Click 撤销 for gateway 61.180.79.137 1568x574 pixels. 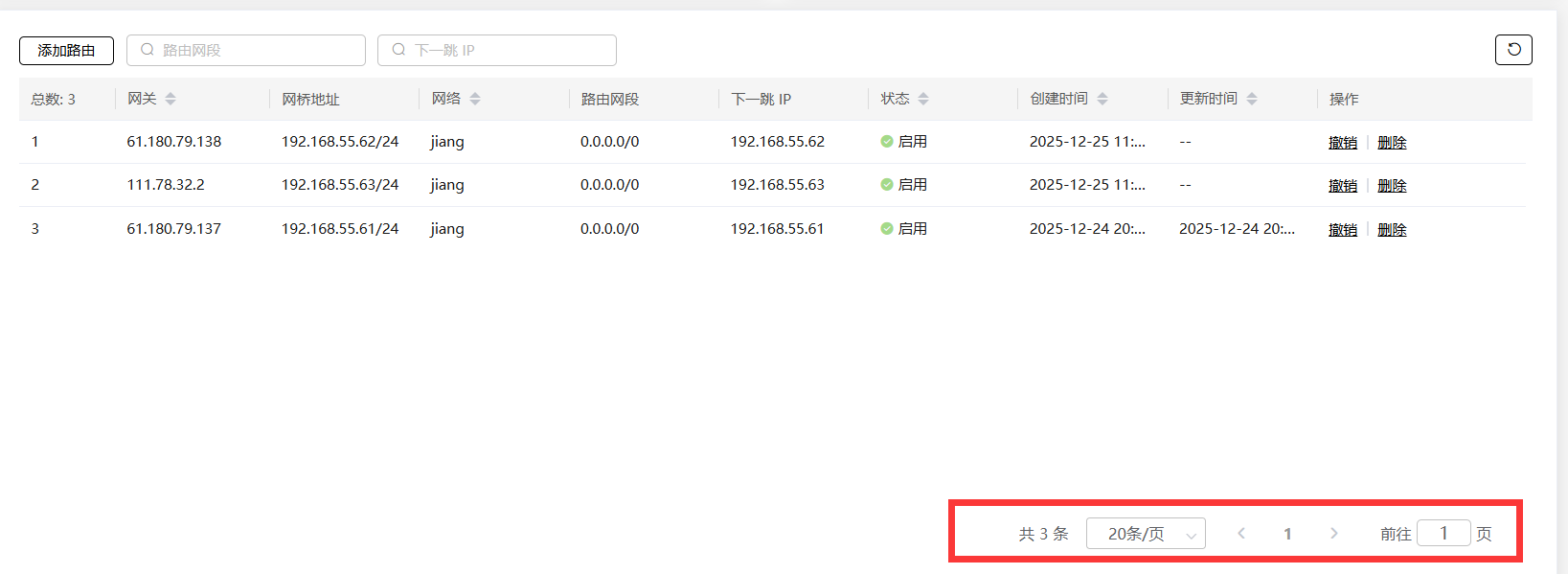[x=1342, y=230]
